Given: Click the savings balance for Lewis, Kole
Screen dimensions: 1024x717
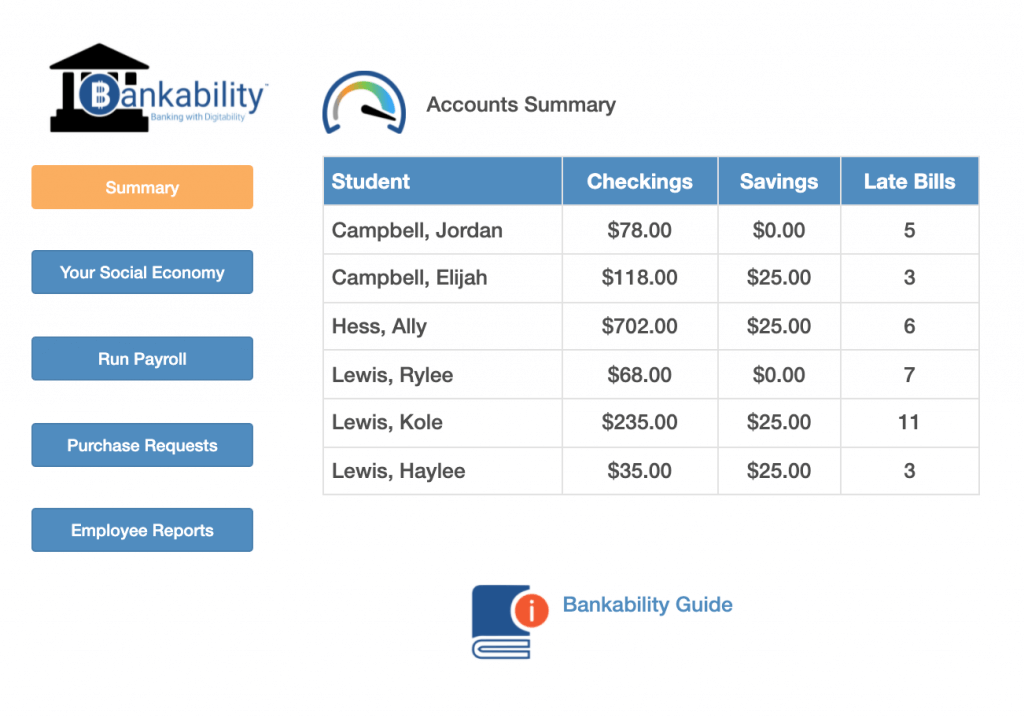Looking at the screenshot, I should point(778,422).
